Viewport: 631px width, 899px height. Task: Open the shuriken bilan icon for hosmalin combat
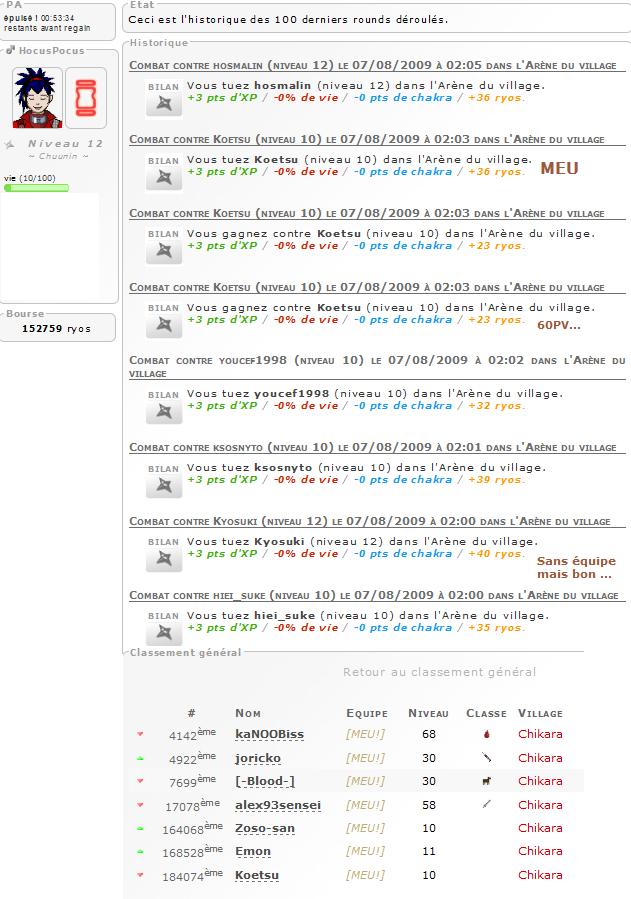pyautogui.click(x=164, y=104)
